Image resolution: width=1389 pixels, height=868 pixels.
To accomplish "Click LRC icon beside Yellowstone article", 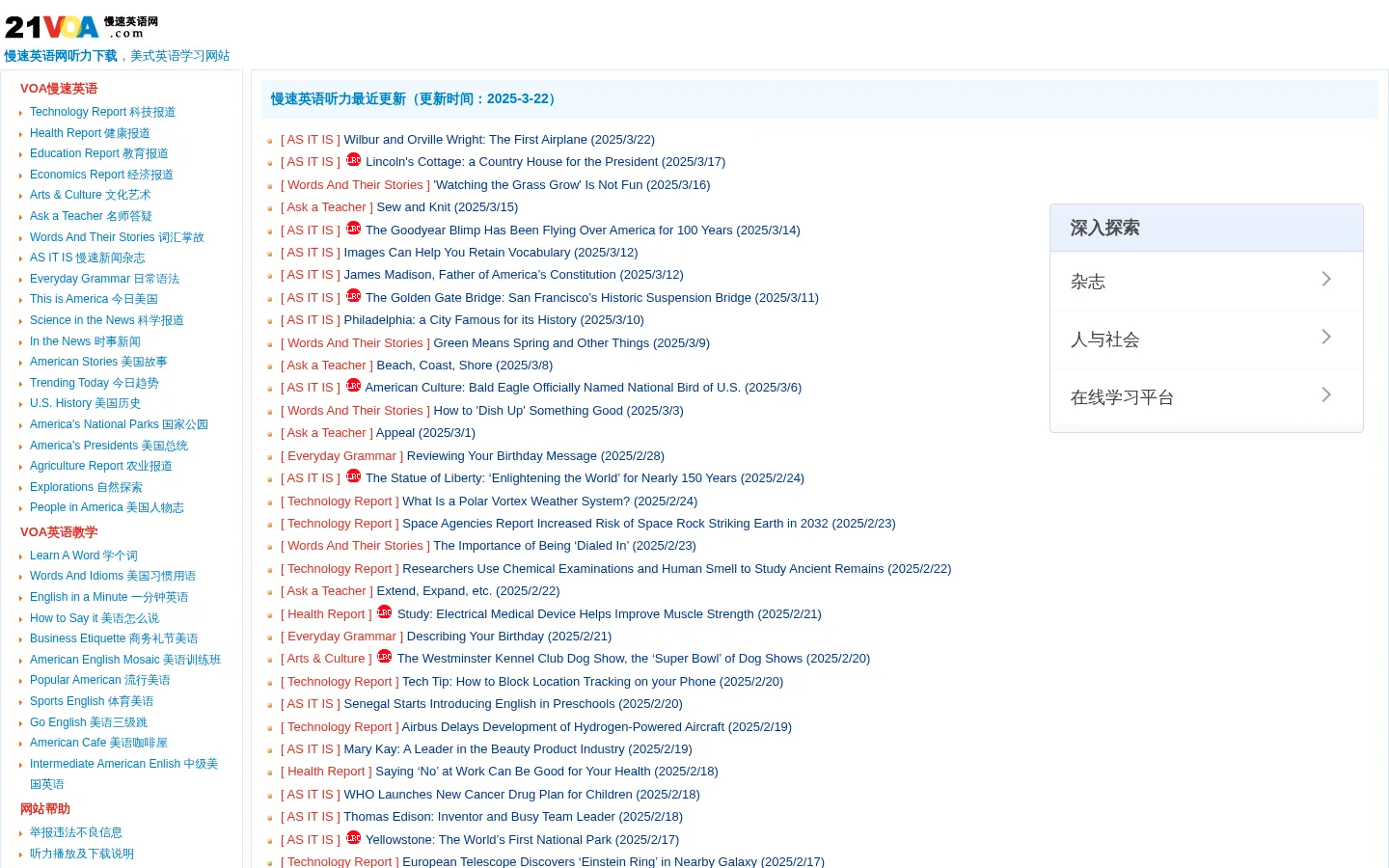I will click(353, 838).
